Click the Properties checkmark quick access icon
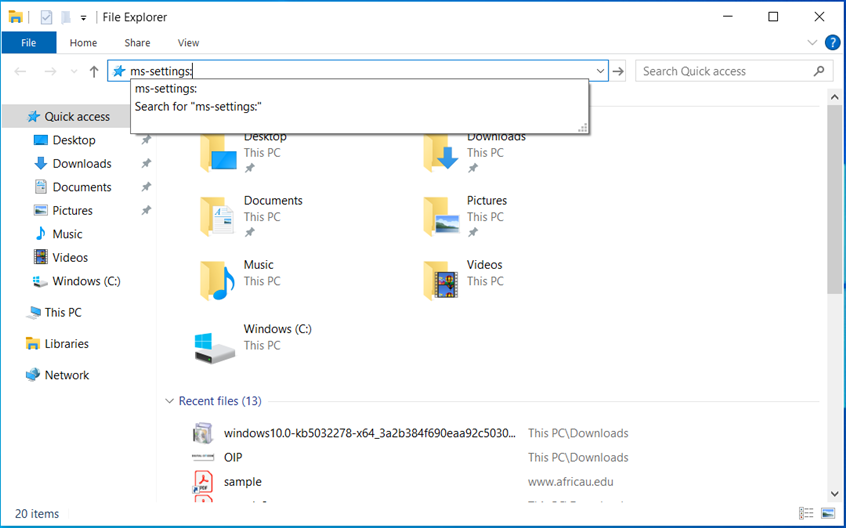 46,17
